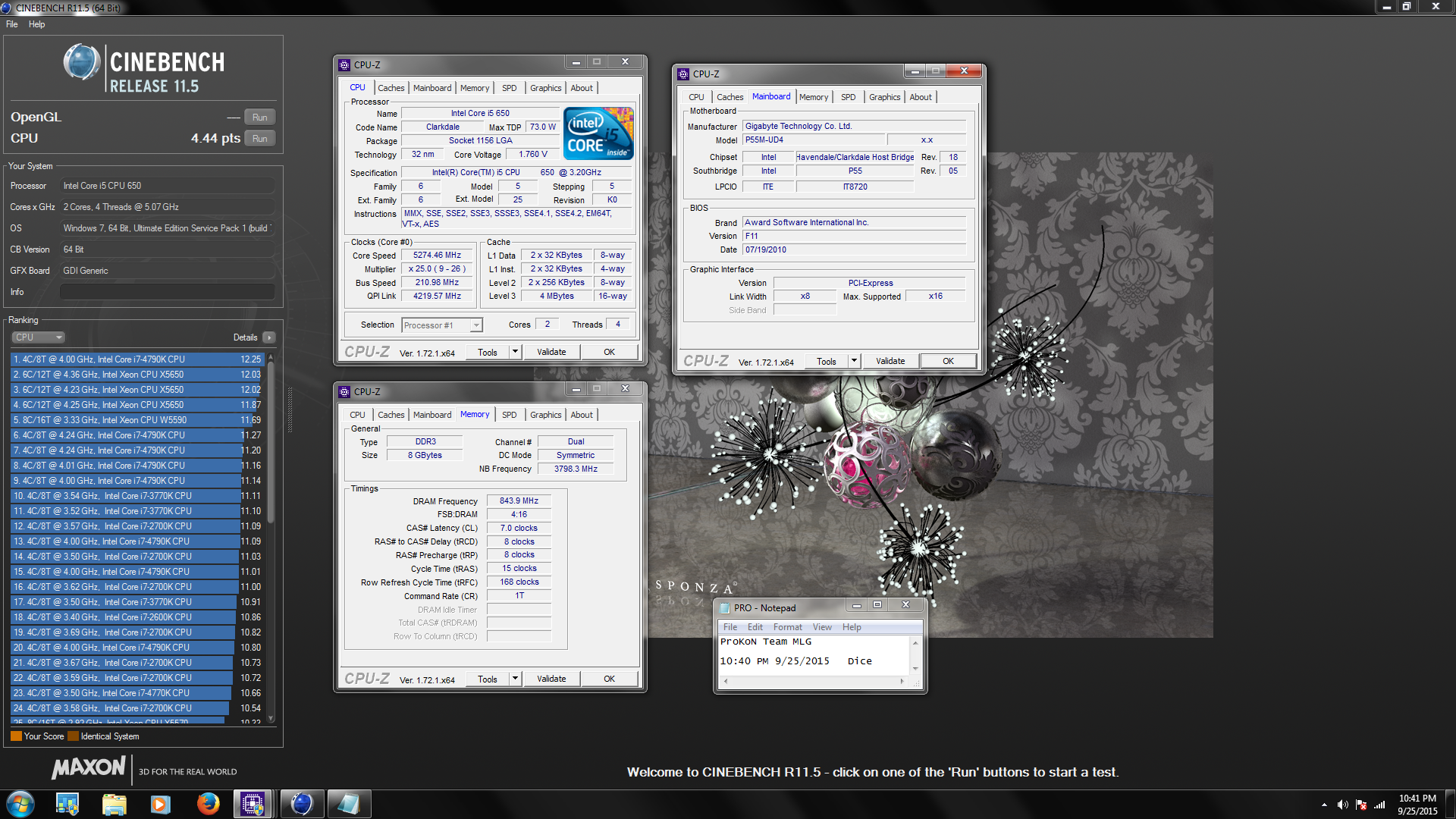Click Notepad vertical scrollbar down arrow

pos(915,668)
